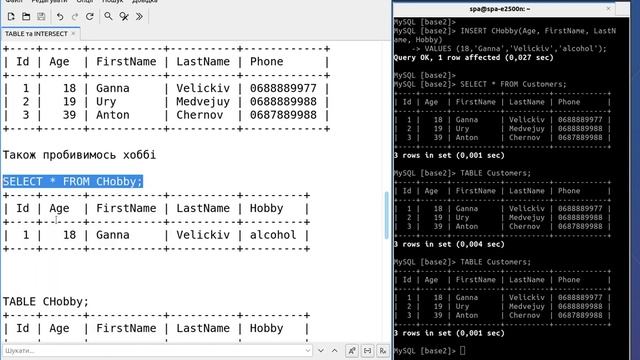640x360 pixels.
Task: Click the reload document circular arrow icon
Action: click(x=90, y=16)
